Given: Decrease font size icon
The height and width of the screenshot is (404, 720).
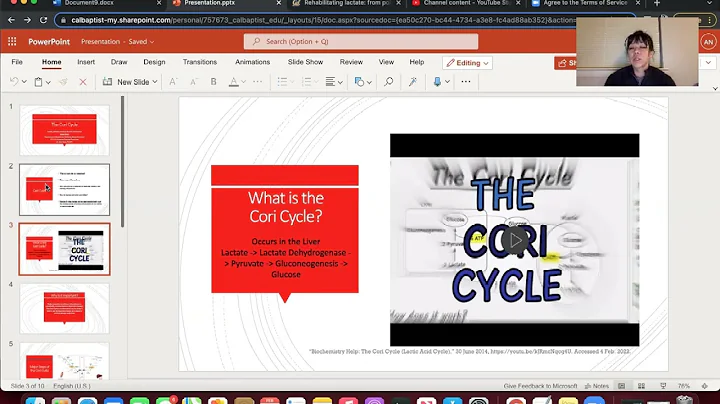Looking at the screenshot, I should [193, 82].
